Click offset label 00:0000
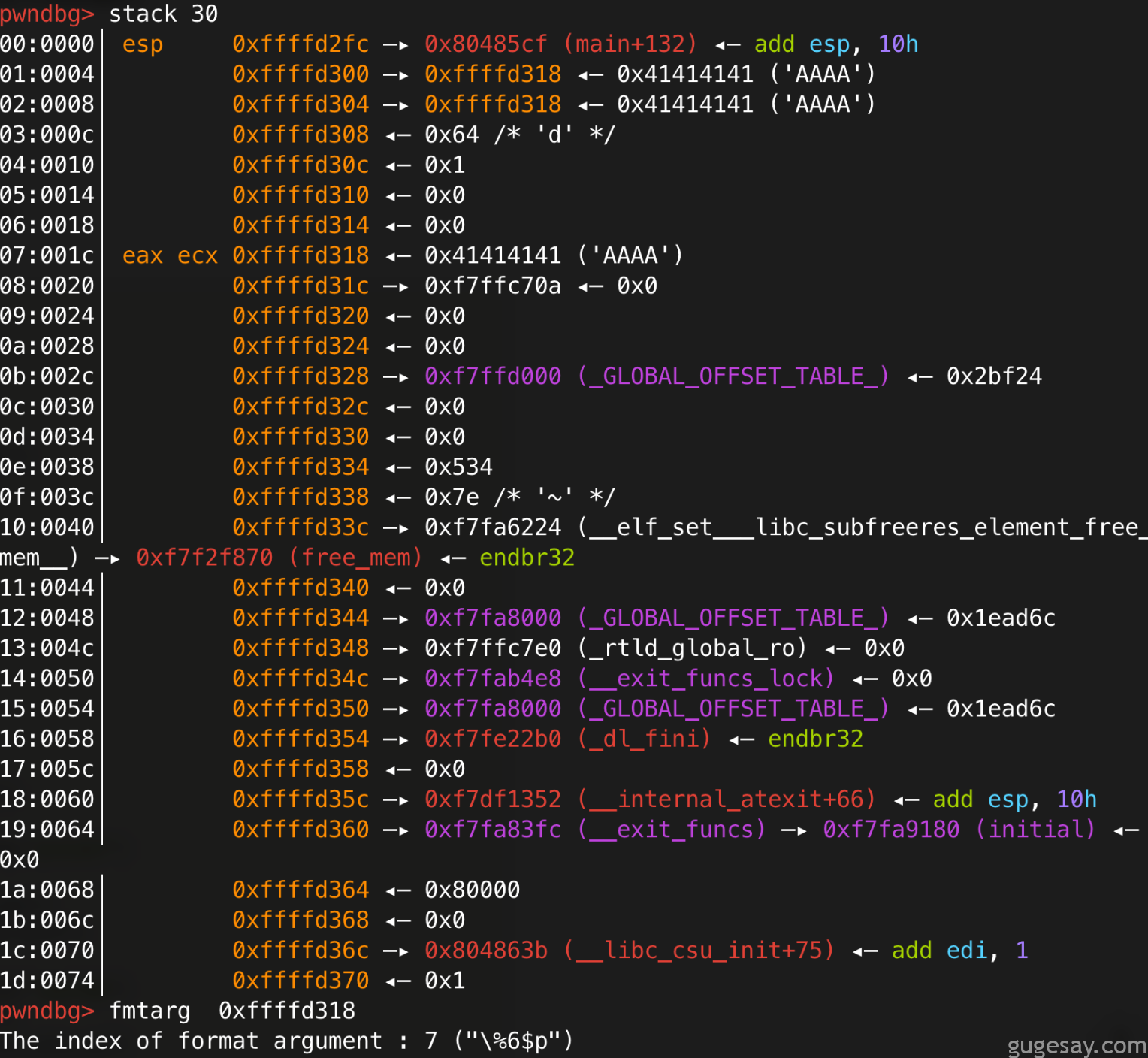Screen dimensions: 1148x1058 47,44
